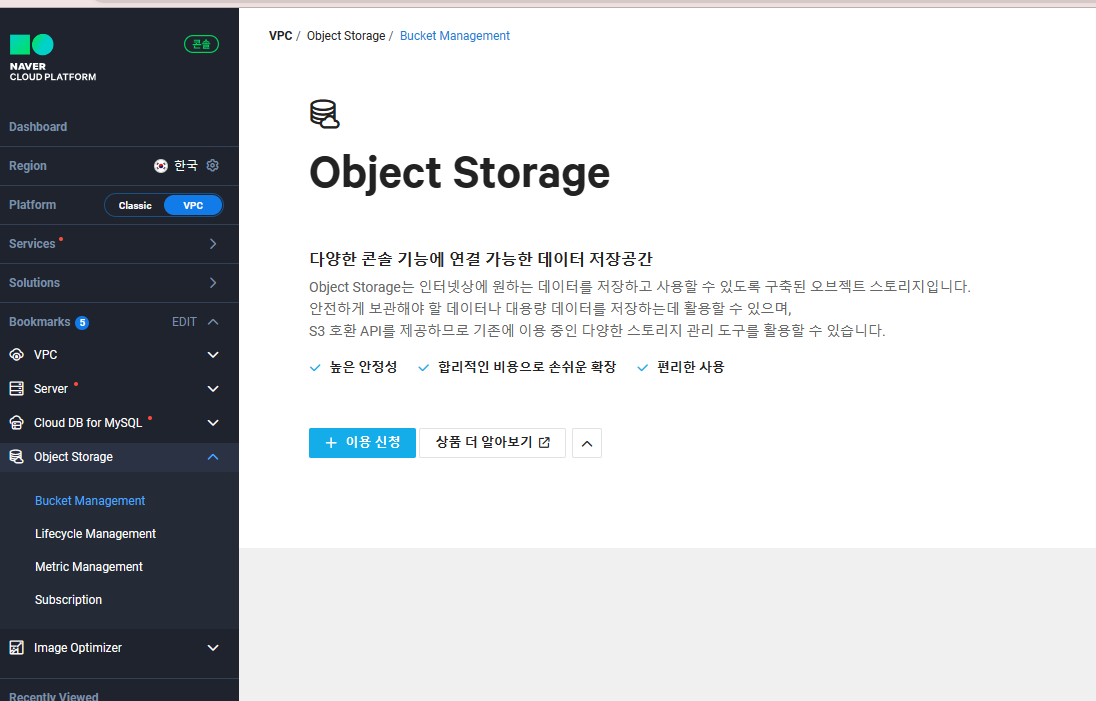Click the 편리한 사용 feature text

[x=691, y=367]
